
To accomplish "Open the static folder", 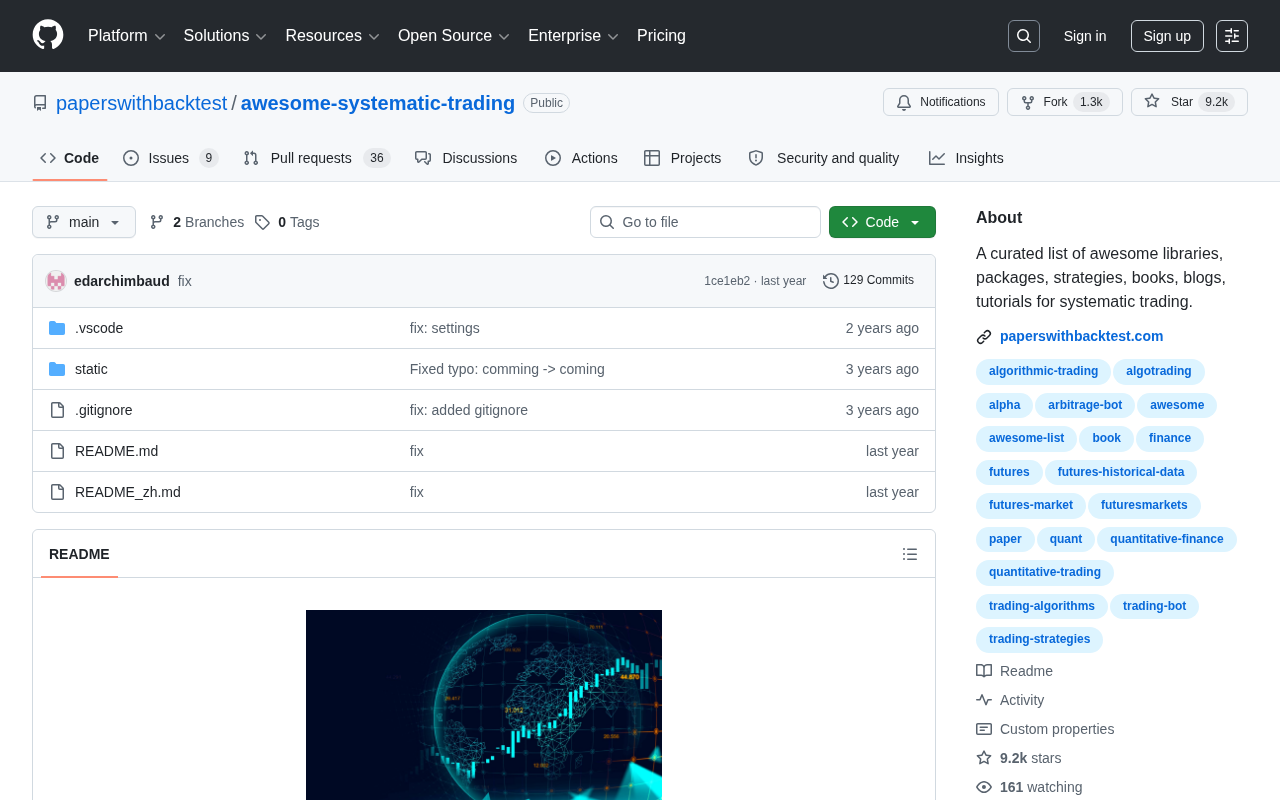I will point(91,369).
